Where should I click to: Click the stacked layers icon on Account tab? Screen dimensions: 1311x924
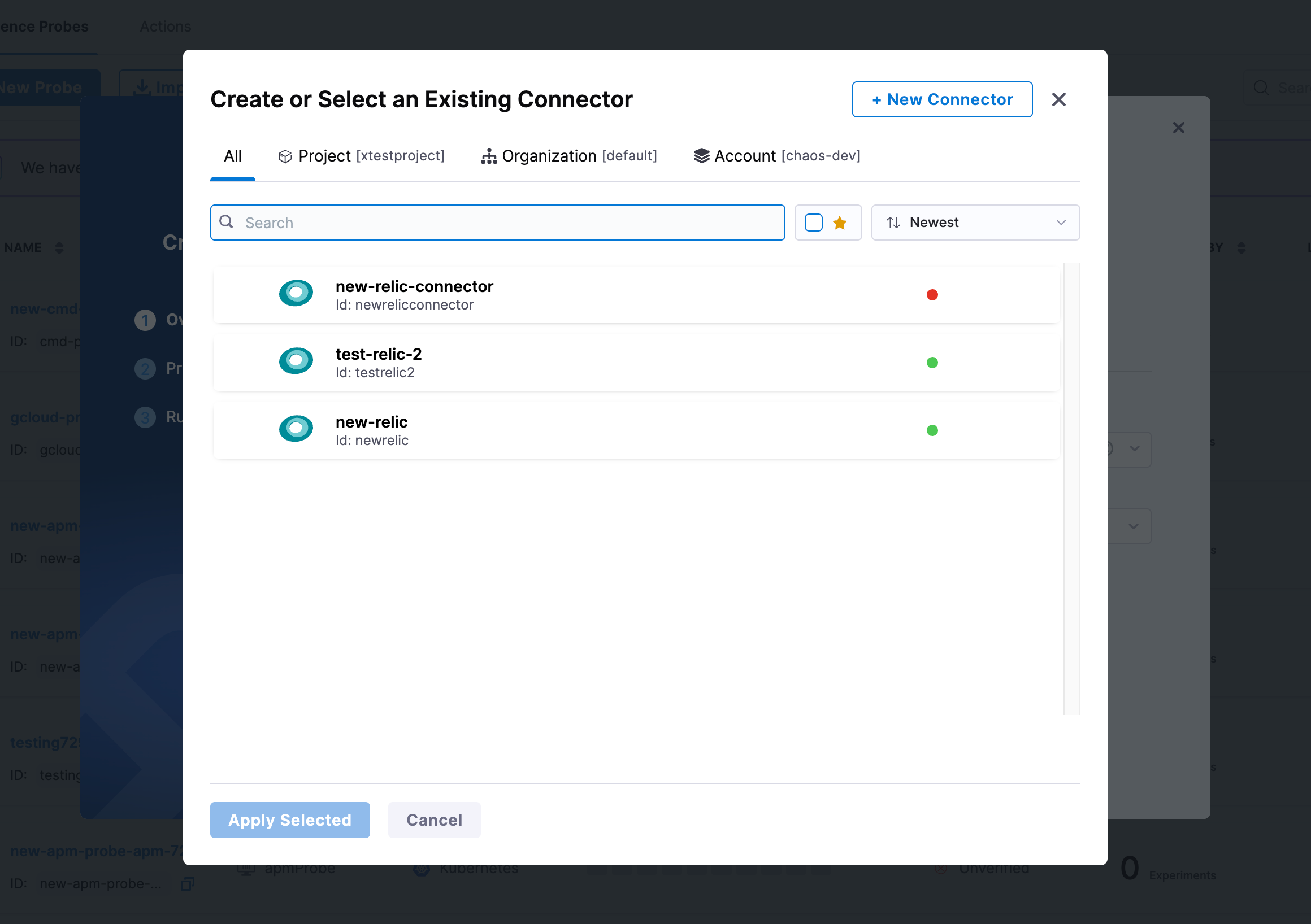tap(701, 155)
